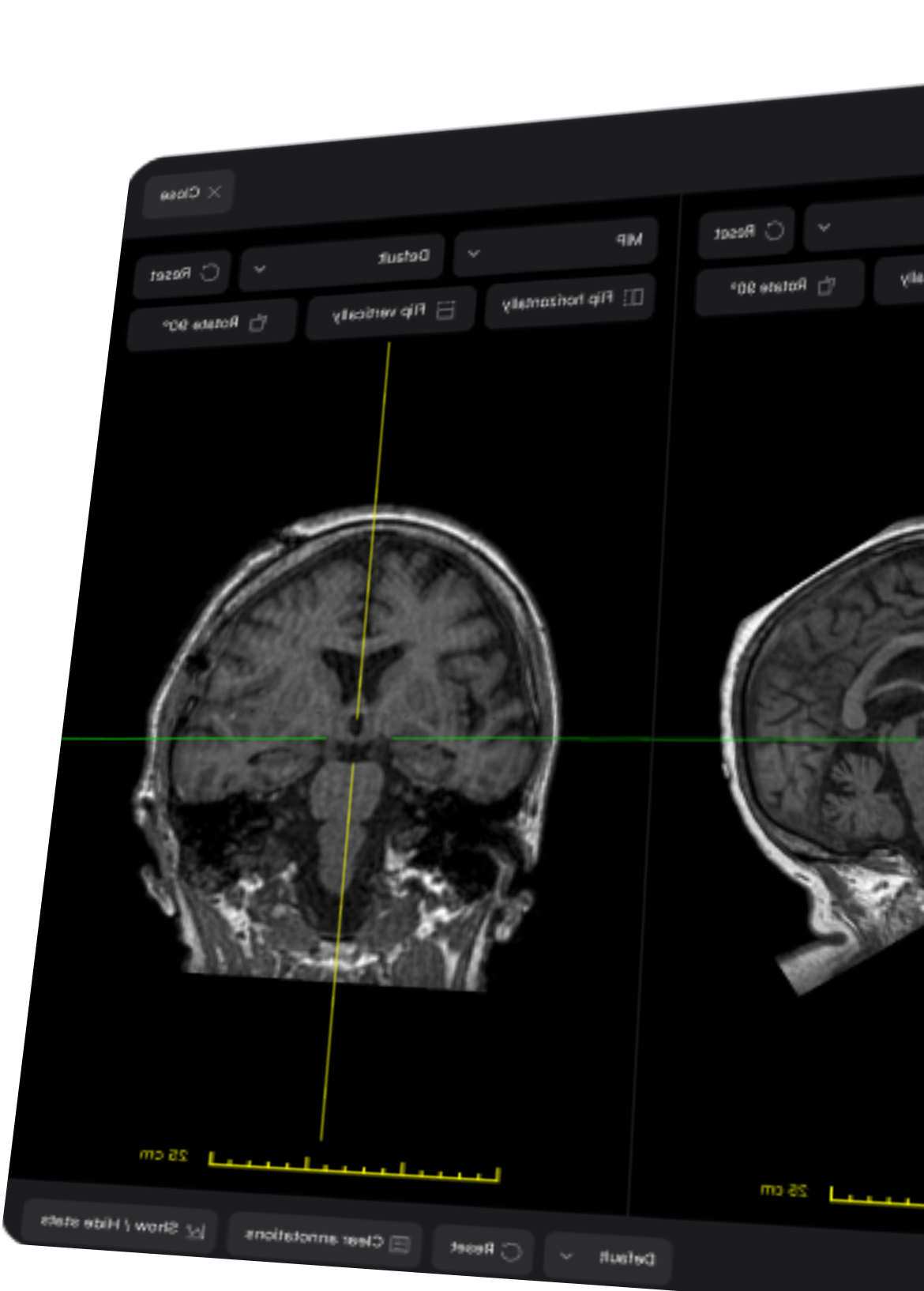Open the Default dropdown in bottom toolbar
Image resolution: width=924 pixels, height=1291 pixels.
607,1257
